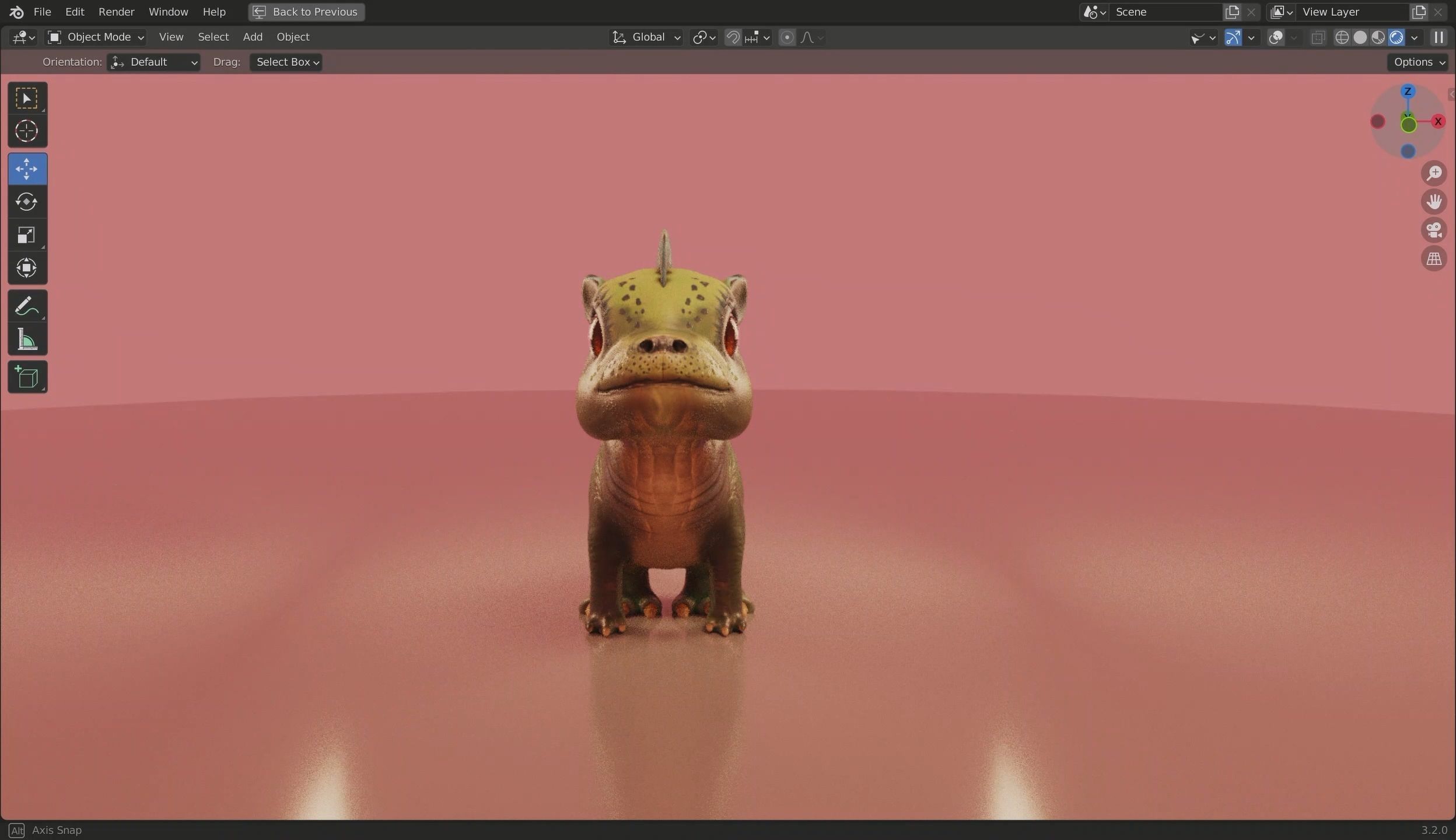Switch to rendered shading
The width and height of the screenshot is (1456, 840).
1396,37
